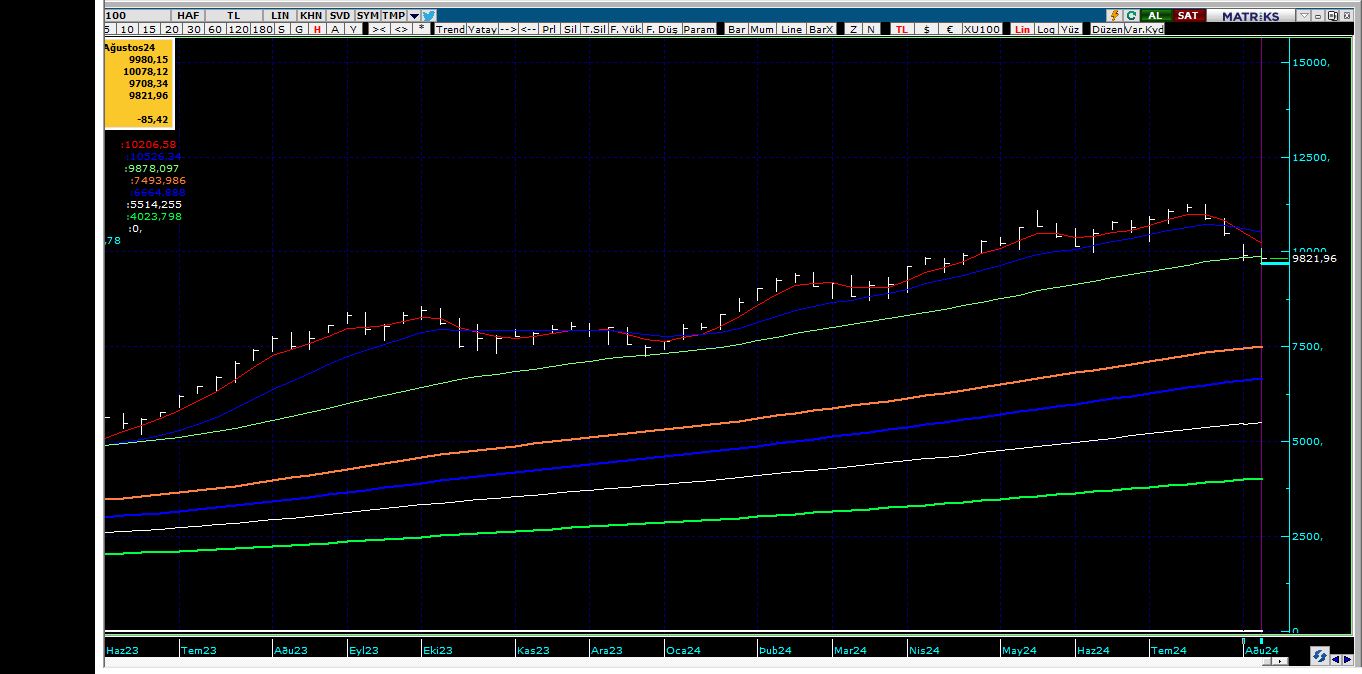This screenshot has height=674, width=1362.
Task: Select the Y yearly period
Action: click(353, 30)
